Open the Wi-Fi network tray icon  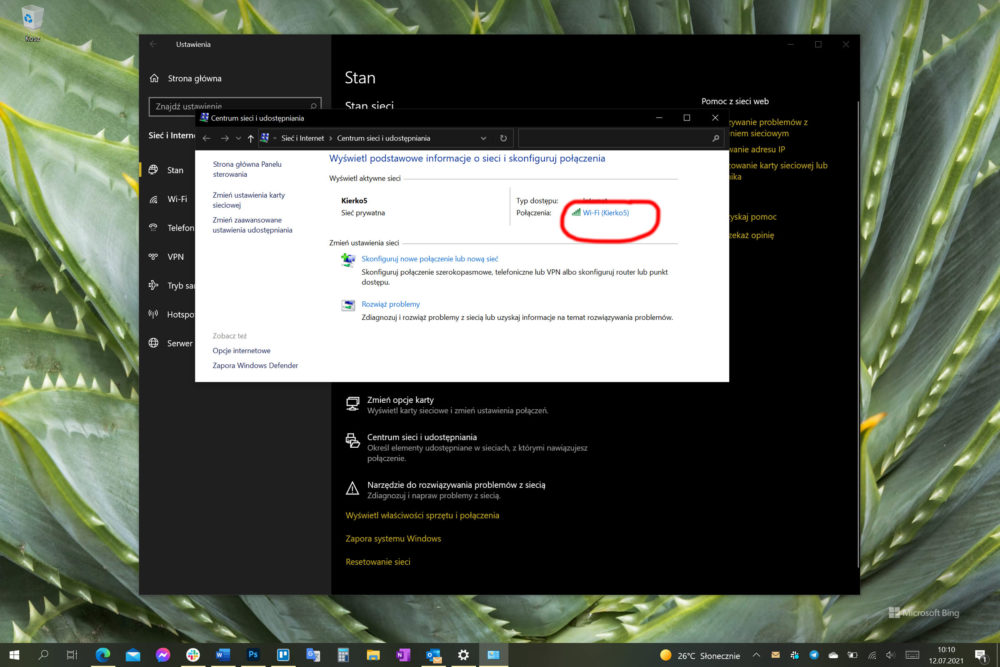872,655
